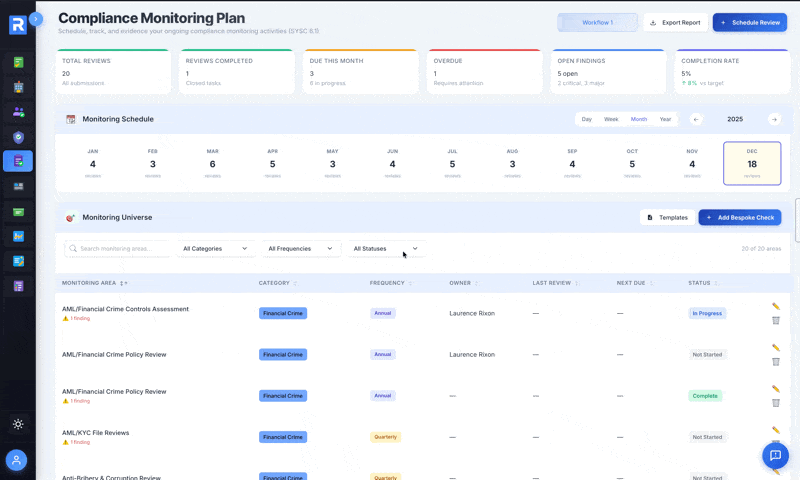
Task: Open the people sidebar icon
Action: [18, 112]
